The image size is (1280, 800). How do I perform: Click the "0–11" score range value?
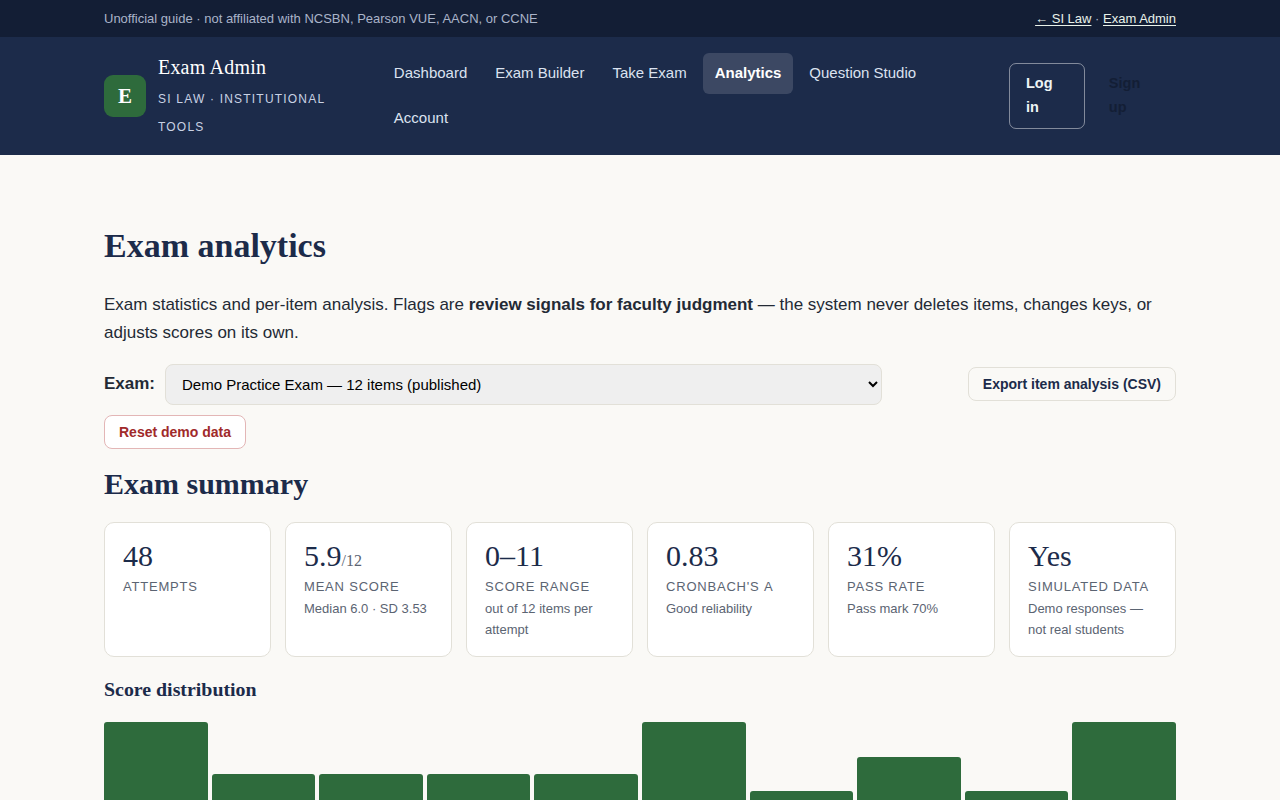(514, 556)
